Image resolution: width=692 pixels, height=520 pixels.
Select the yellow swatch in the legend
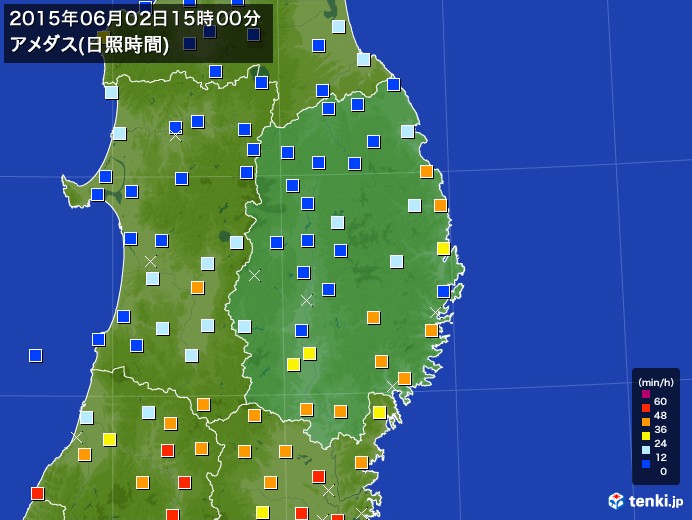[x=646, y=436]
